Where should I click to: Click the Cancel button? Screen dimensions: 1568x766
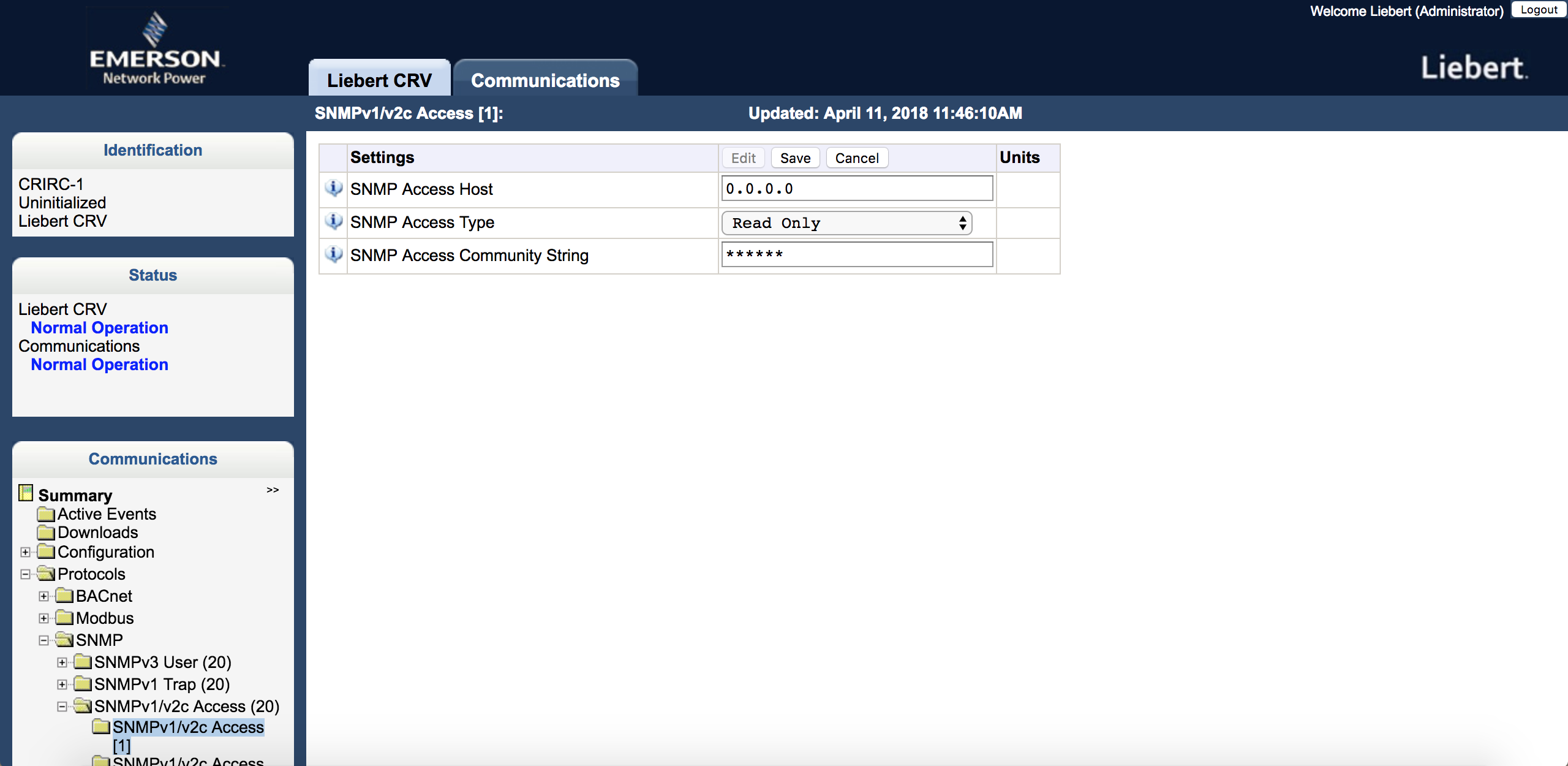(x=857, y=158)
